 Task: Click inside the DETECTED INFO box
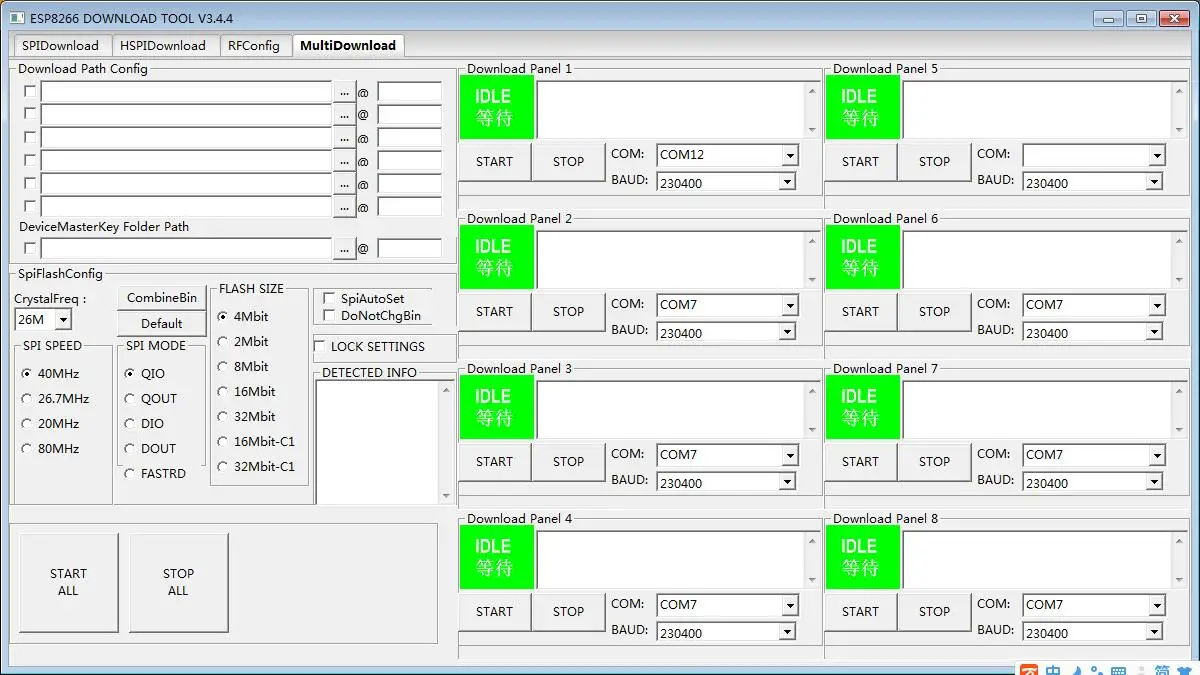(377, 442)
